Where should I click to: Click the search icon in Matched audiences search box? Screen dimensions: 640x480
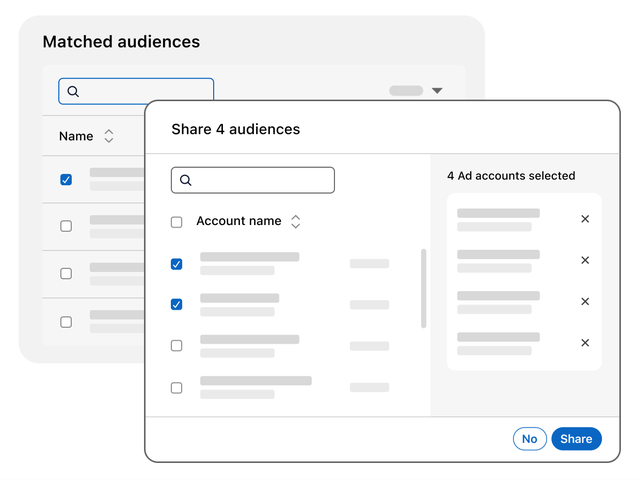(73, 91)
